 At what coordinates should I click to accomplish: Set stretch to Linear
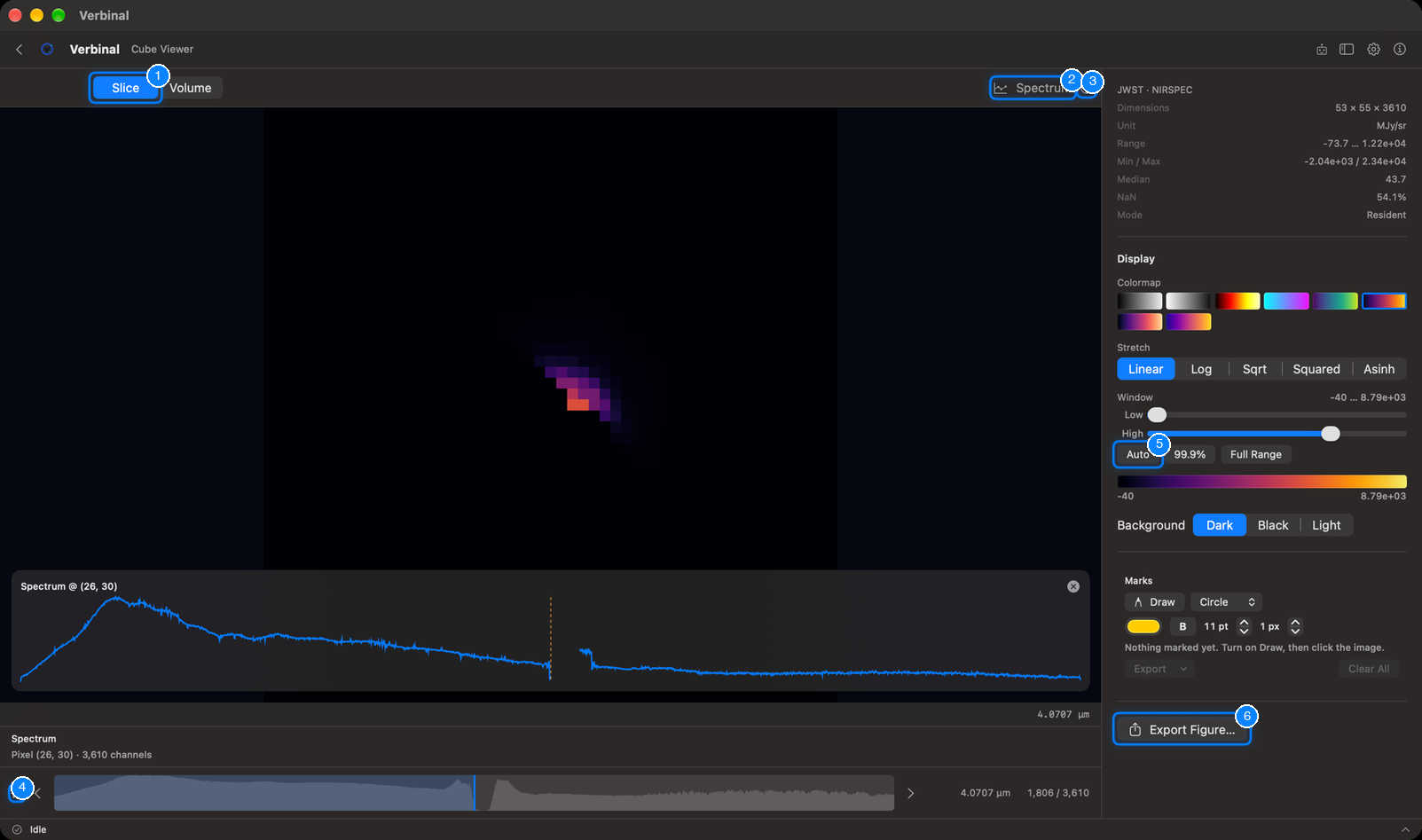[1145, 369]
